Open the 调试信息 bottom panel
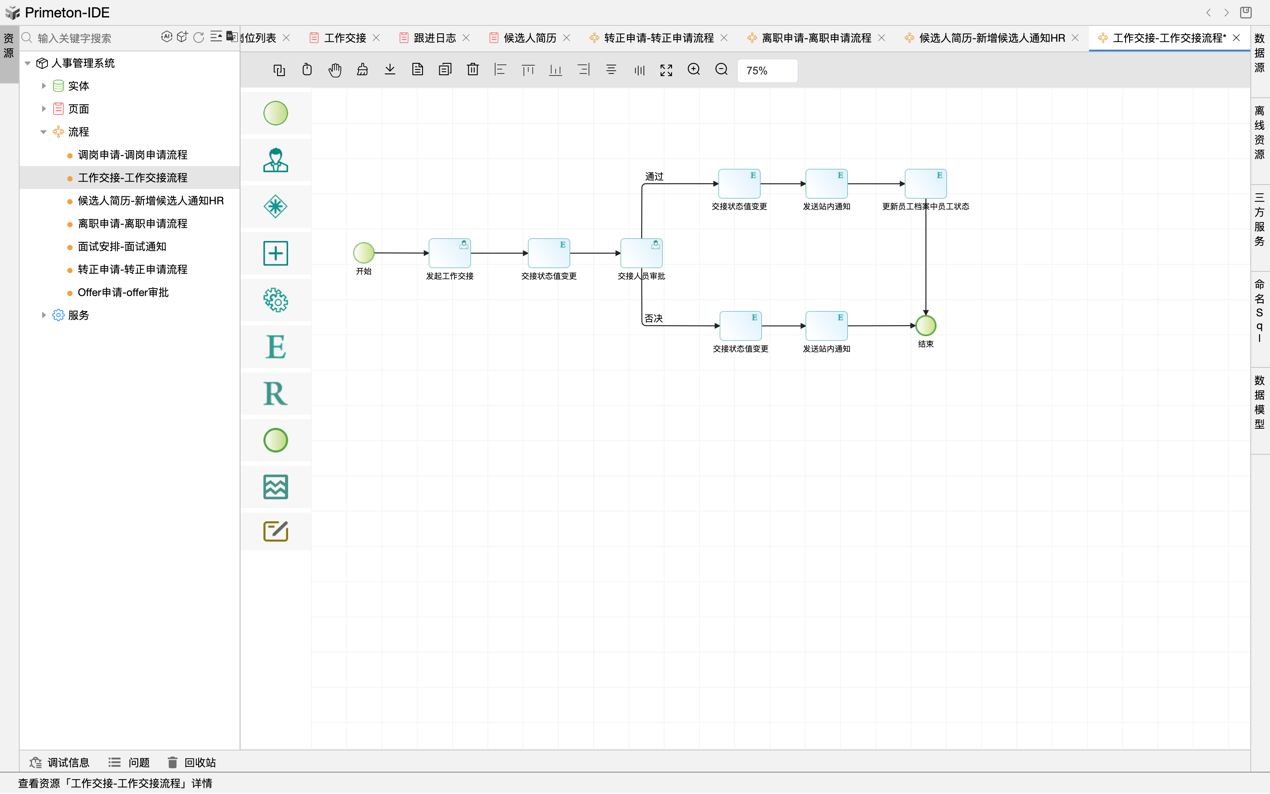 60,763
